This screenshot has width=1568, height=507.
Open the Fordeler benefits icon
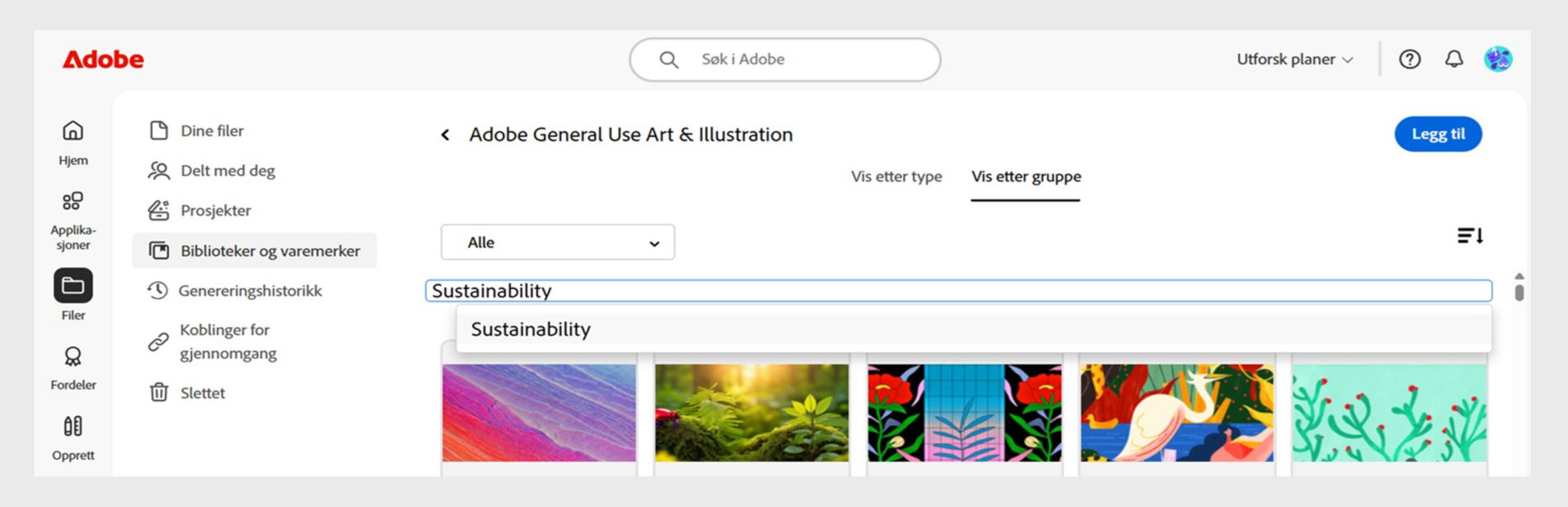[x=73, y=356]
